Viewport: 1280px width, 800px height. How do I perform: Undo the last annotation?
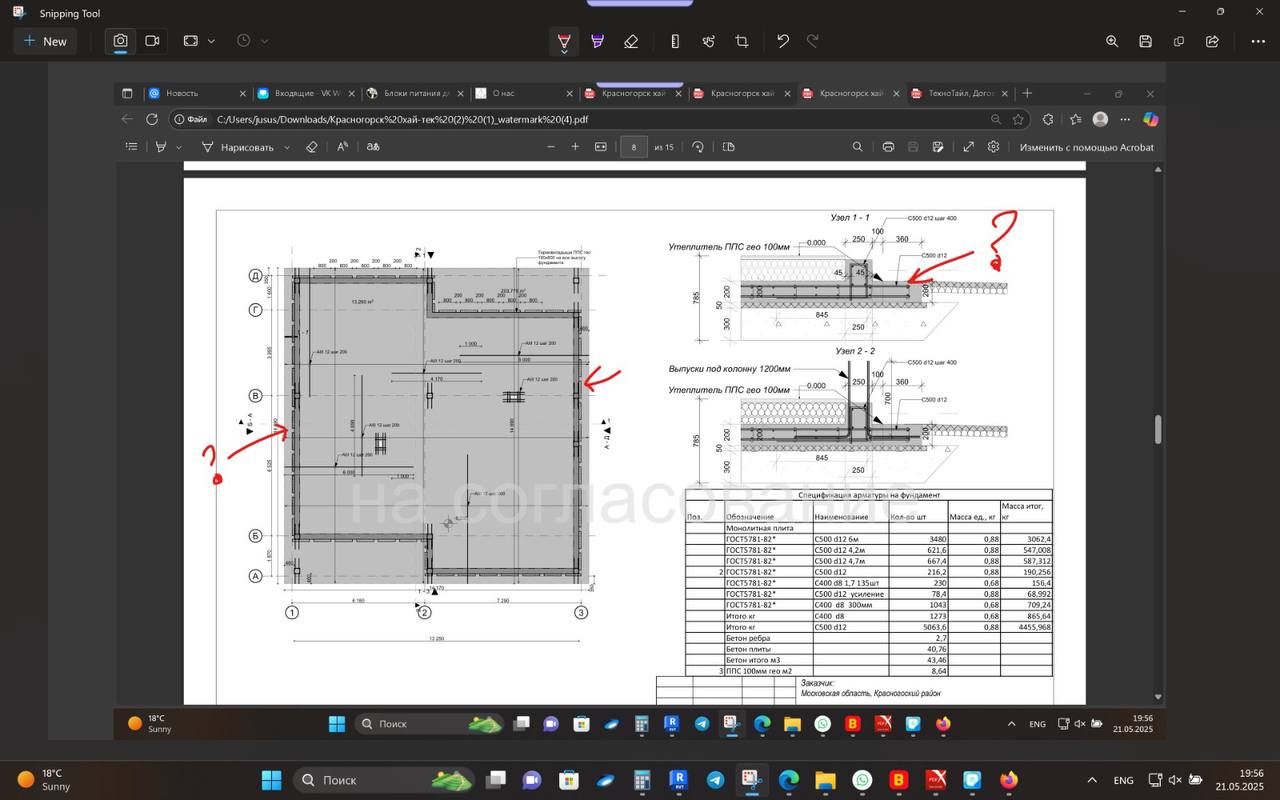[783, 41]
